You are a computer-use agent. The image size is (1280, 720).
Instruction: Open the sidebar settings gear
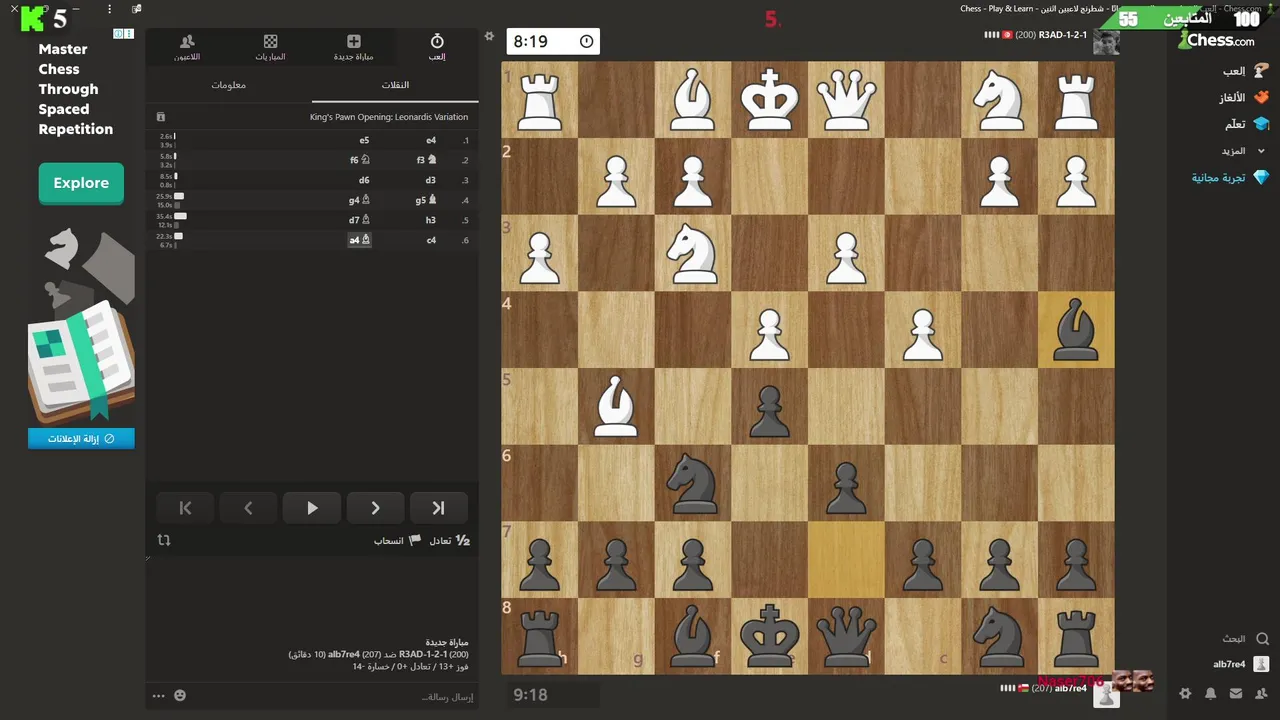pyautogui.click(x=1186, y=693)
